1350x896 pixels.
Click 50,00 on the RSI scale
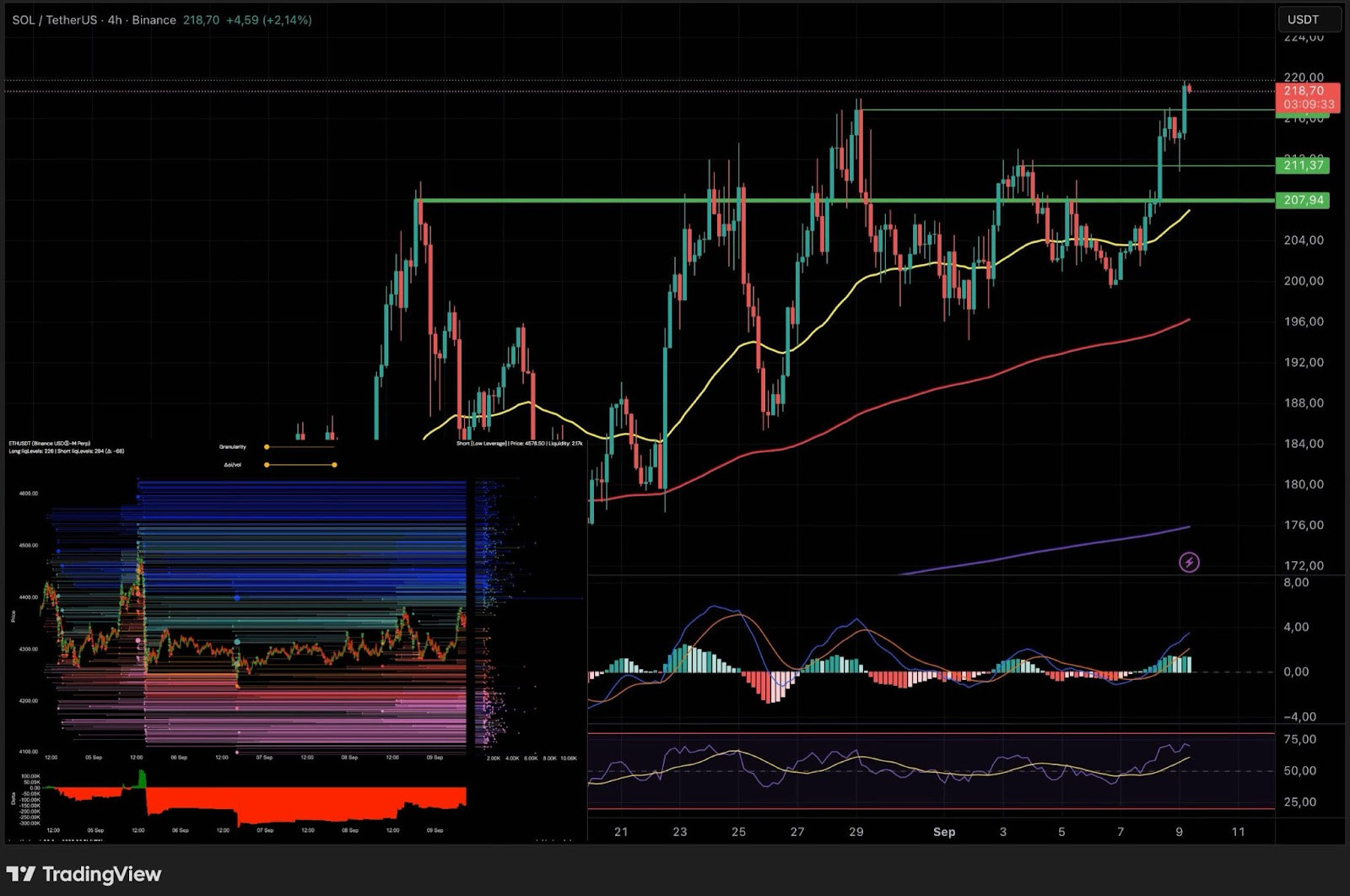coord(1299,770)
